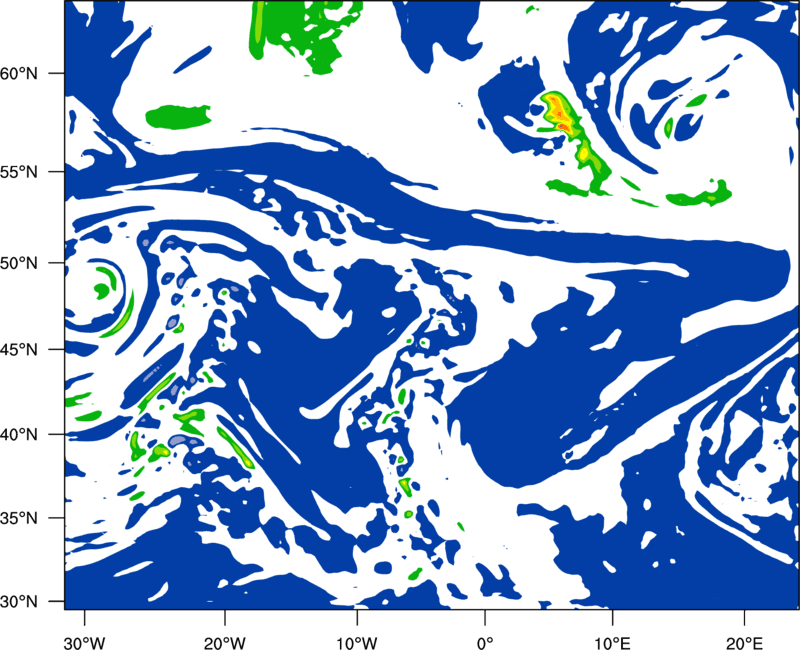Click the 55°N latitude axis label
The image size is (800, 650).
point(19,171)
